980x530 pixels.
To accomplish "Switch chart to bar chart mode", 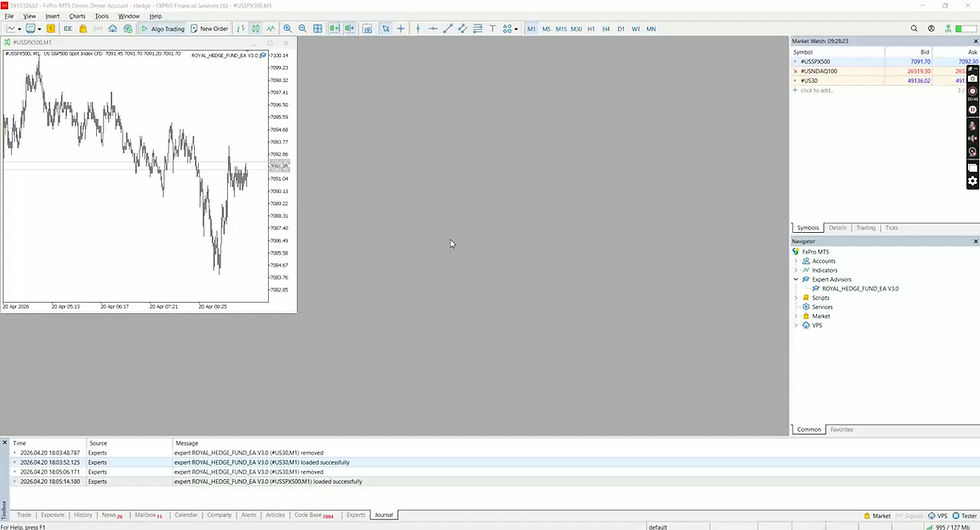I will pyautogui.click(x=241, y=29).
